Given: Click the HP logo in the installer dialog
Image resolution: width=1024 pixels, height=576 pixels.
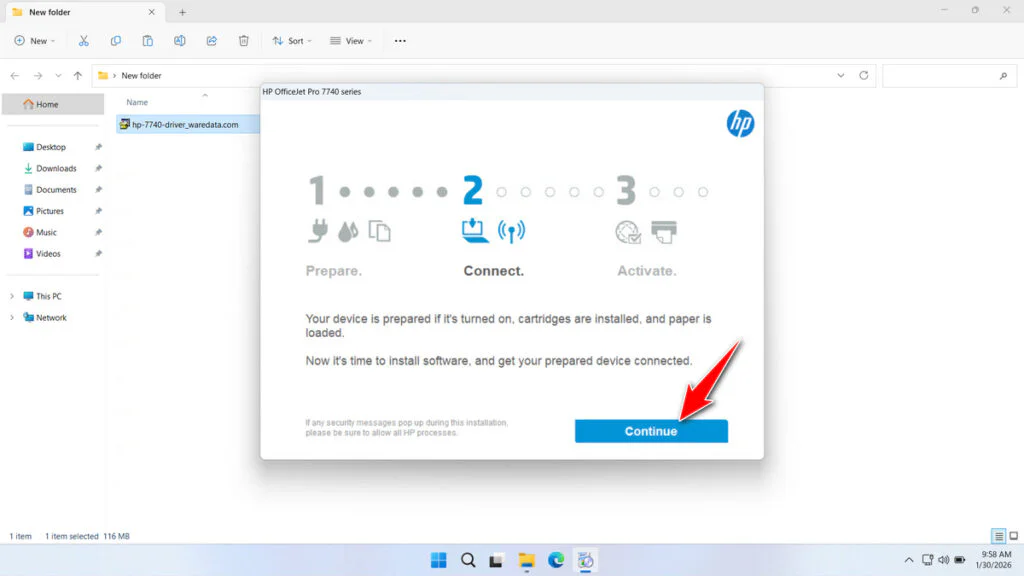Looking at the screenshot, I should point(740,123).
